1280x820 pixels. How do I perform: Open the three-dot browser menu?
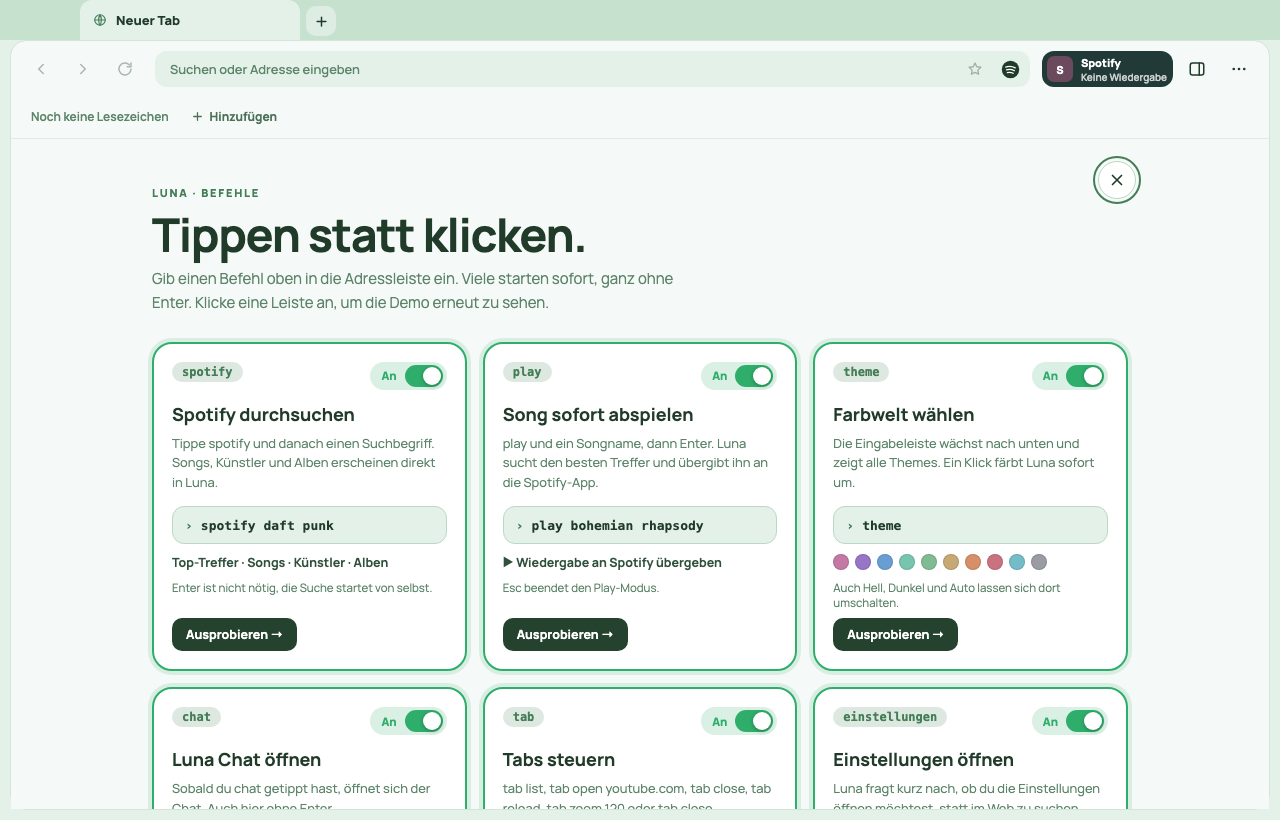(1239, 69)
